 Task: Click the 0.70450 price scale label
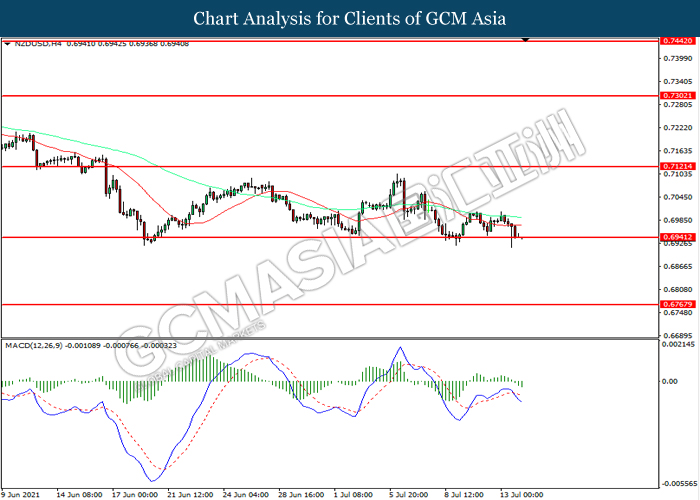click(x=678, y=197)
